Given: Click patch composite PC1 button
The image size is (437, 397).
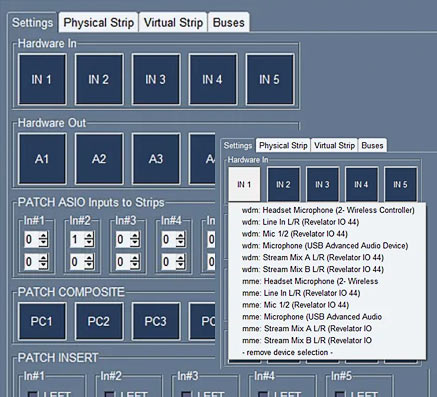Looking at the screenshot, I should [x=42, y=321].
